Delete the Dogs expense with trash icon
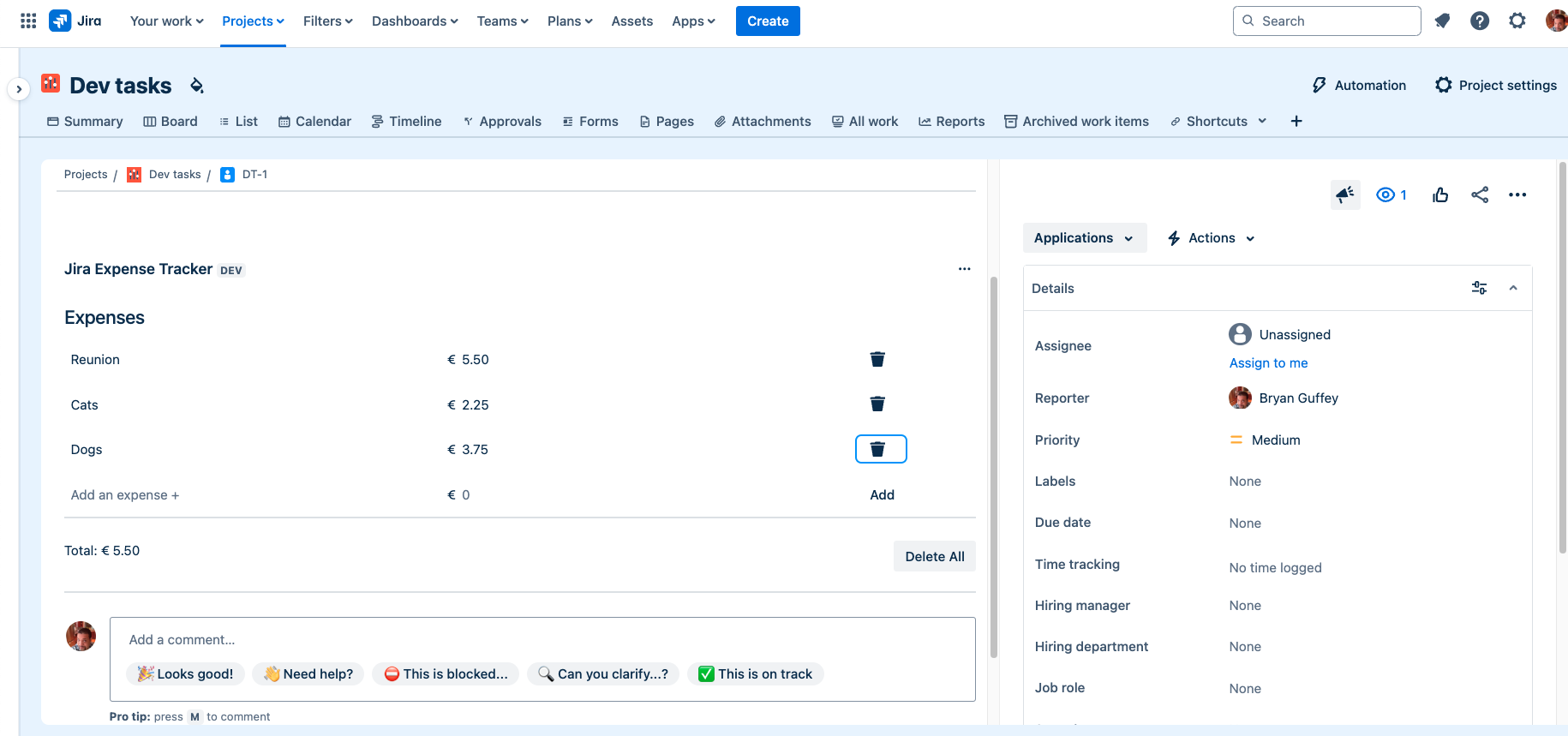 point(881,449)
